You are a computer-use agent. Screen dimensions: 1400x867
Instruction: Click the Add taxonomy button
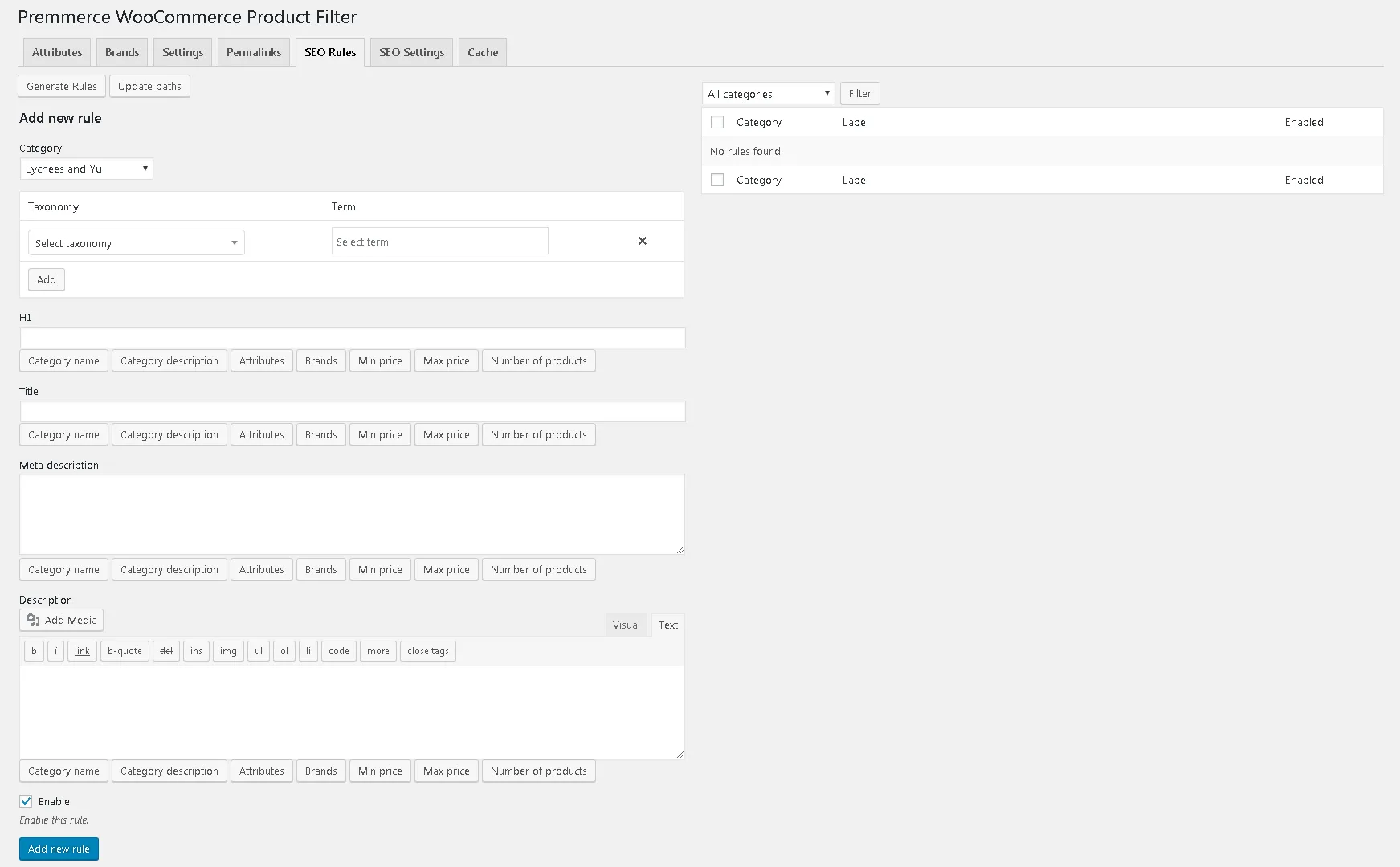(x=47, y=280)
